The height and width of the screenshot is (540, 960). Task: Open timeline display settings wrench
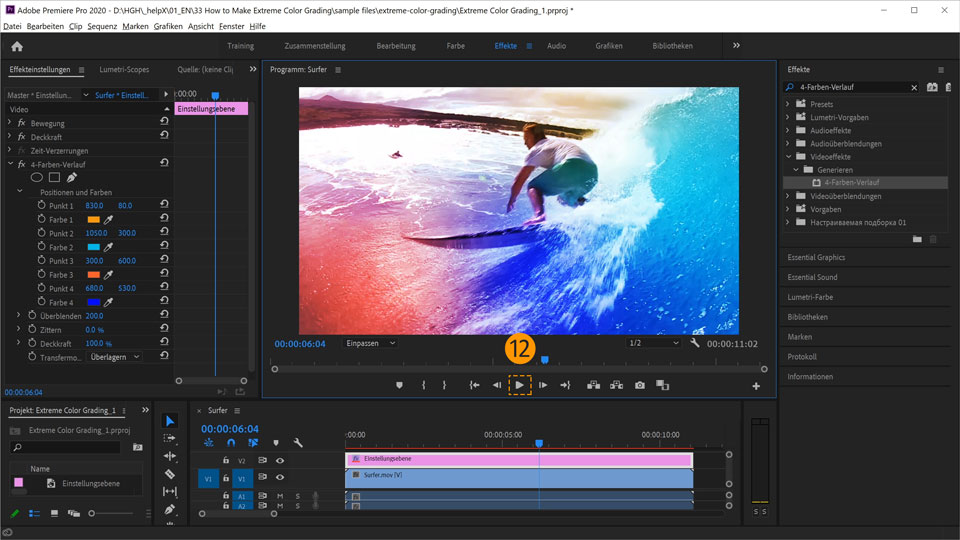298,443
